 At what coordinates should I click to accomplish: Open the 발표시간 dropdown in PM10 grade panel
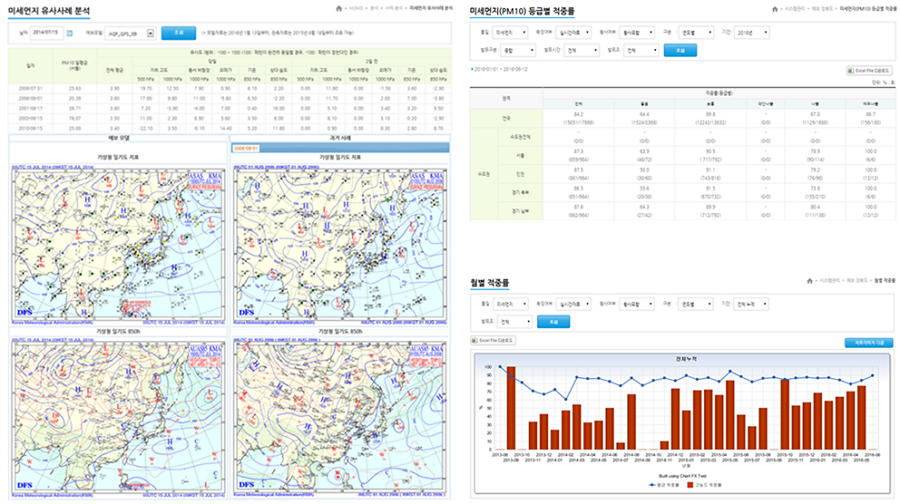coord(581,51)
